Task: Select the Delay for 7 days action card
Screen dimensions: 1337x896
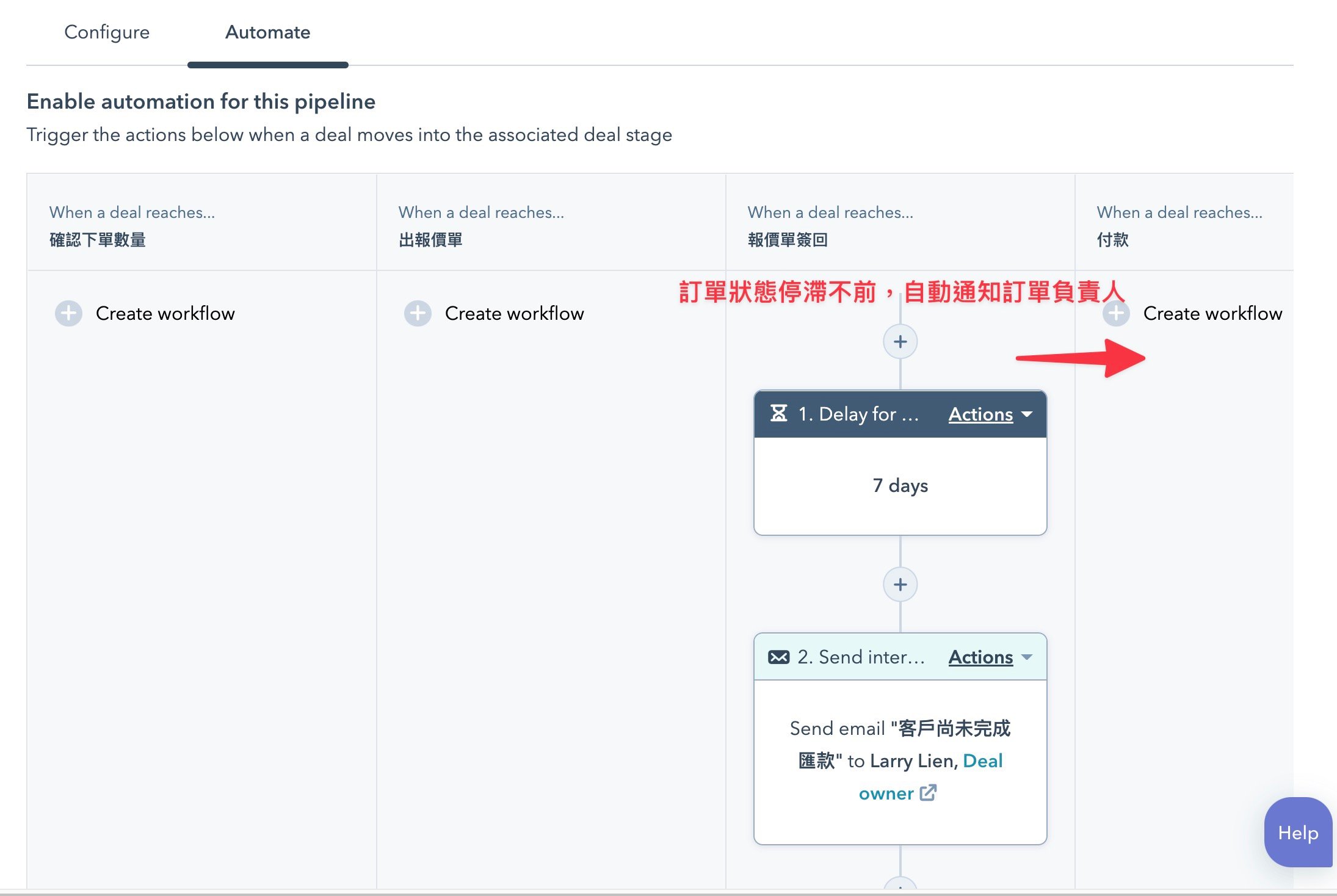Action: [x=900, y=485]
